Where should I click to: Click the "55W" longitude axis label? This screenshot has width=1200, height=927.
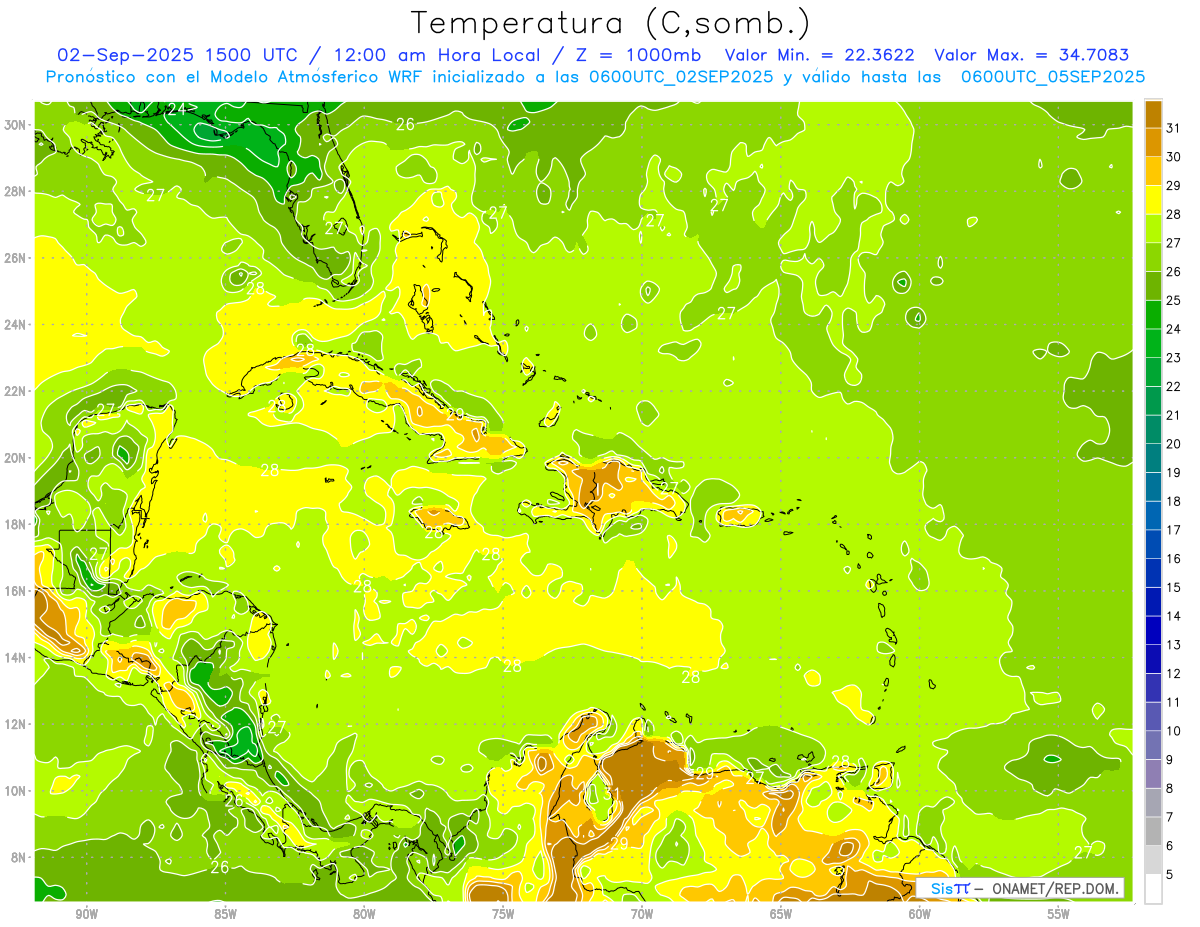pos(1059,913)
